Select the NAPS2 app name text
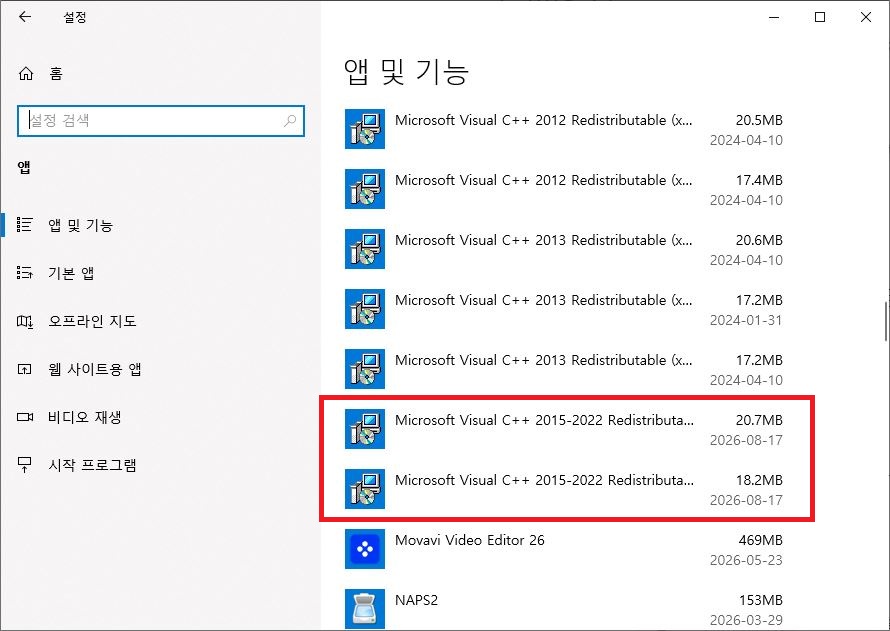The width and height of the screenshot is (890, 631). (416, 600)
